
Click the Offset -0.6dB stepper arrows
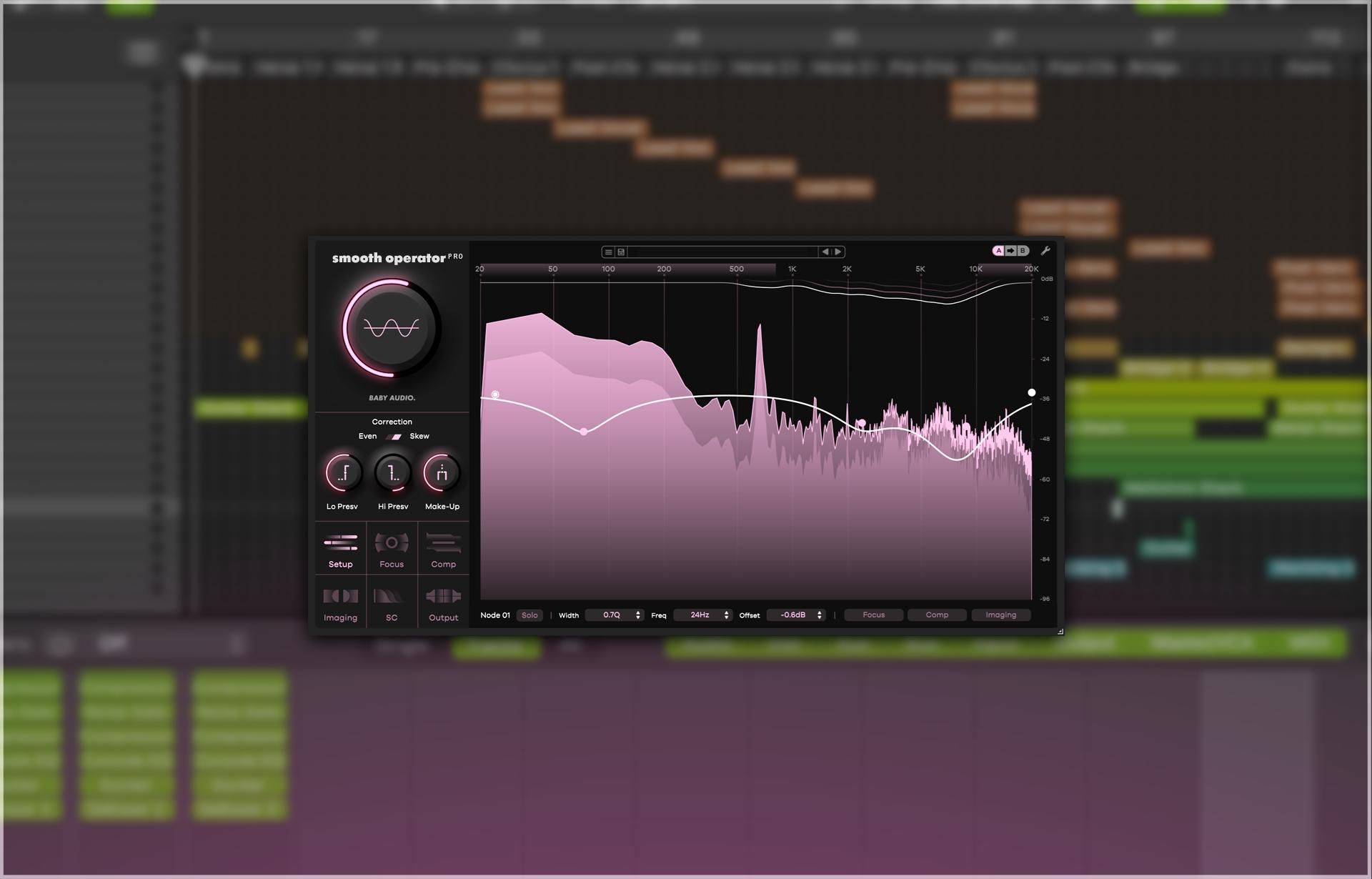pos(820,615)
